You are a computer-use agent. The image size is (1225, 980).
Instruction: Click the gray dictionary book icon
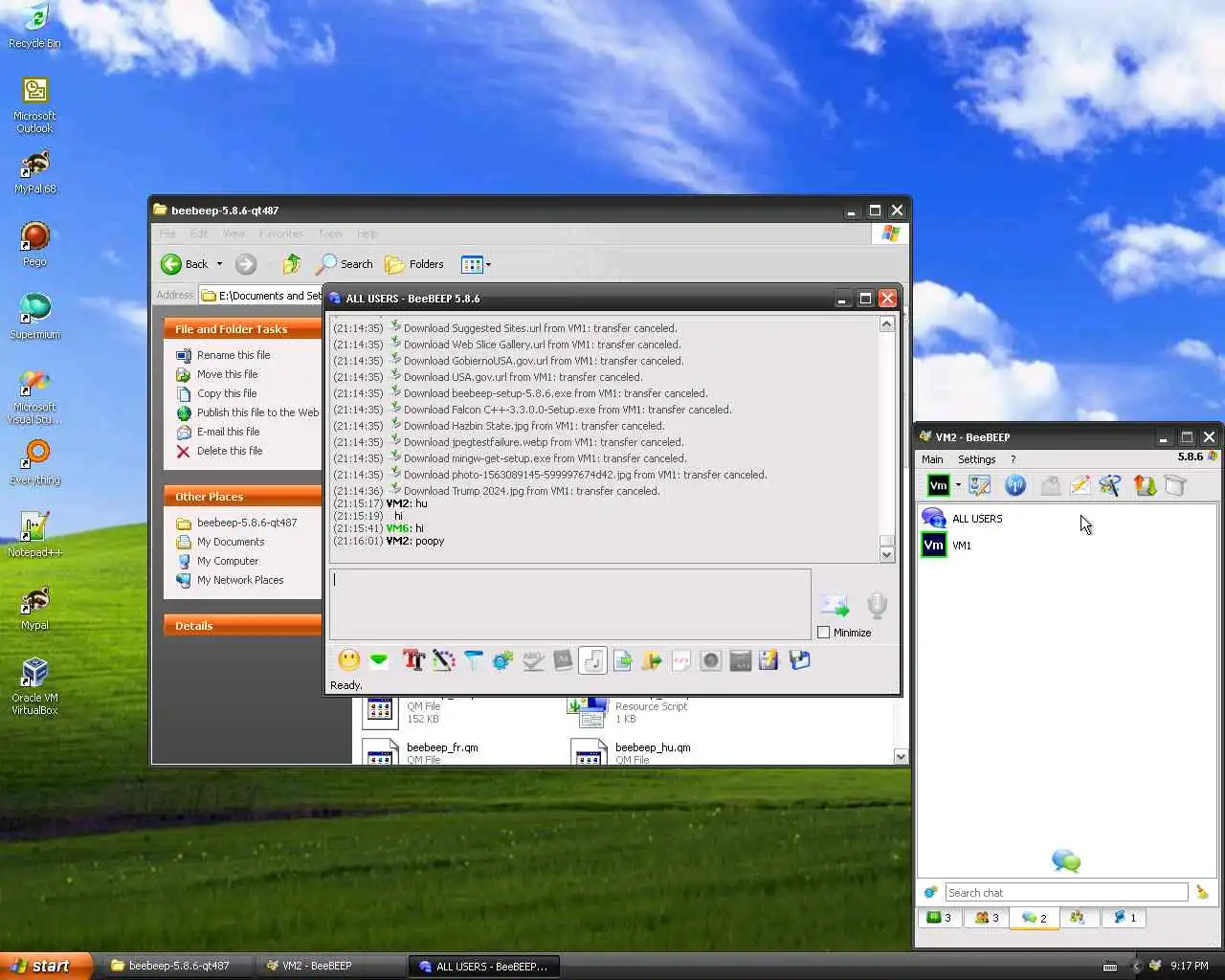[563, 659]
